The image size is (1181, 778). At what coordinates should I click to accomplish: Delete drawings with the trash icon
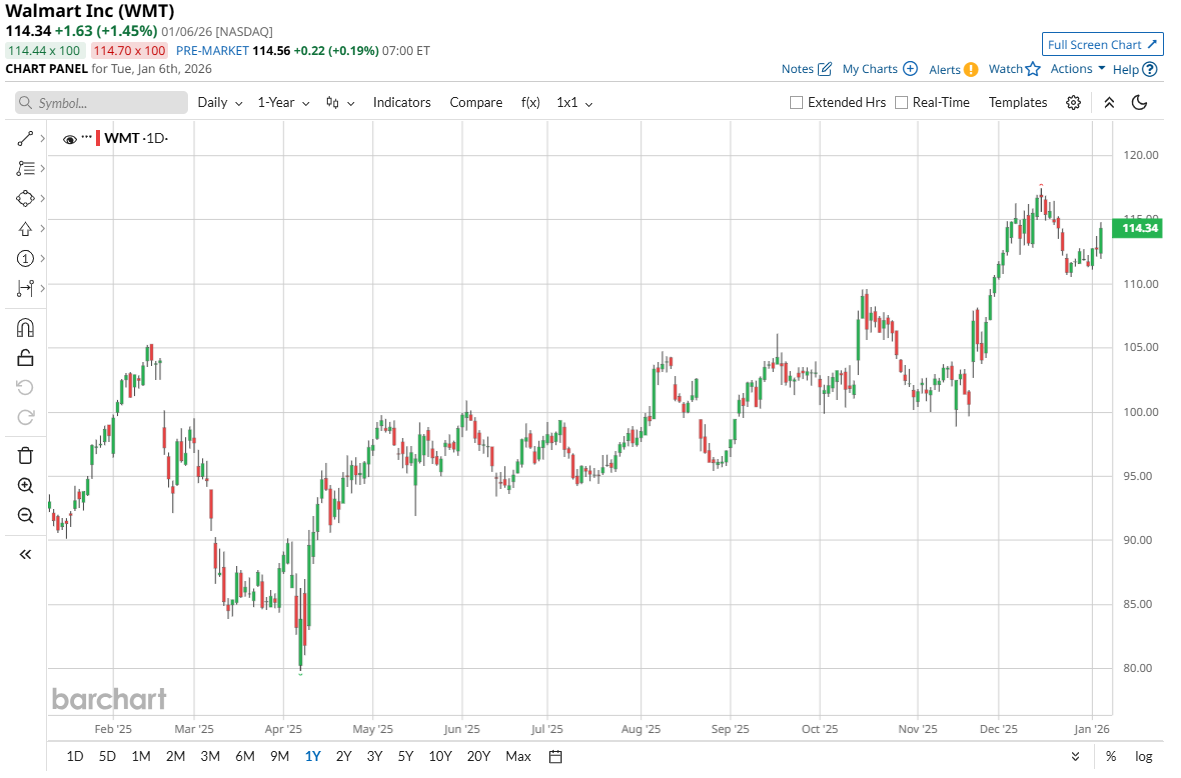26,455
